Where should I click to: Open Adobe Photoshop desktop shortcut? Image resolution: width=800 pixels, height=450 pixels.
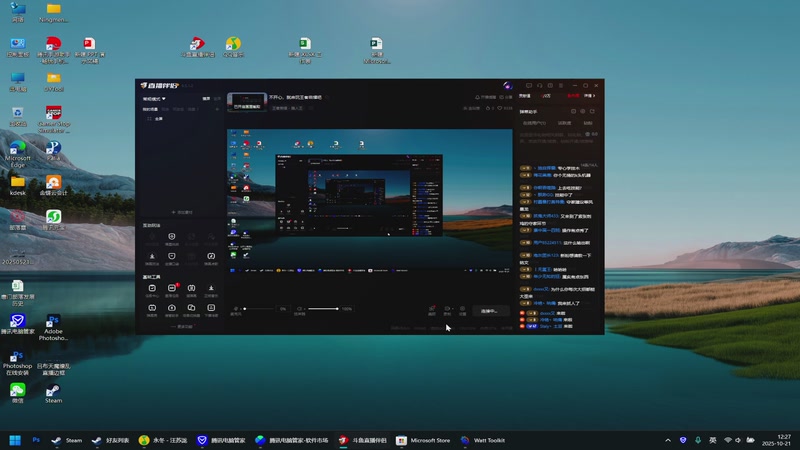tap(53, 327)
